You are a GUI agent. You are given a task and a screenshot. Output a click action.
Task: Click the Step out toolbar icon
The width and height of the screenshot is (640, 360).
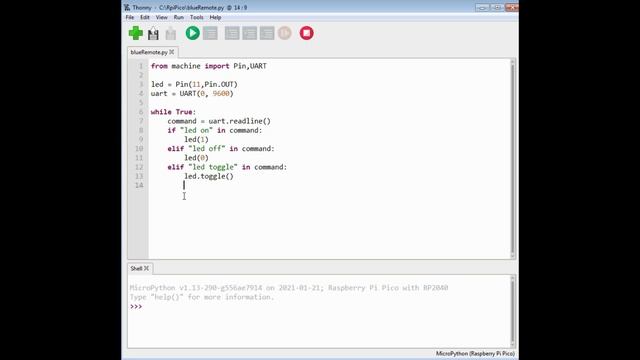267,33
